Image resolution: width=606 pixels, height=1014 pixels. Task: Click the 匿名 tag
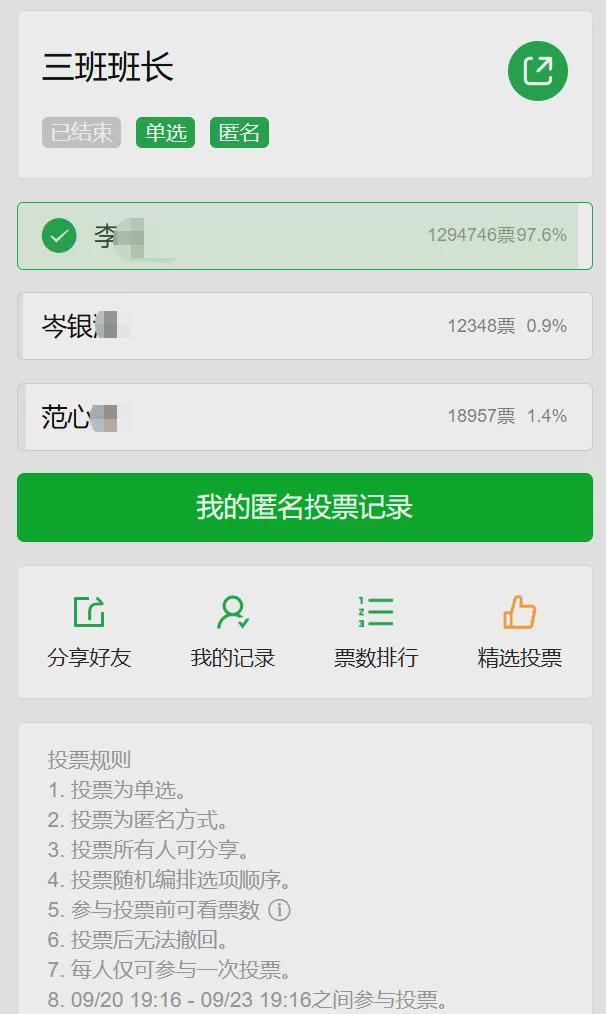point(239,133)
